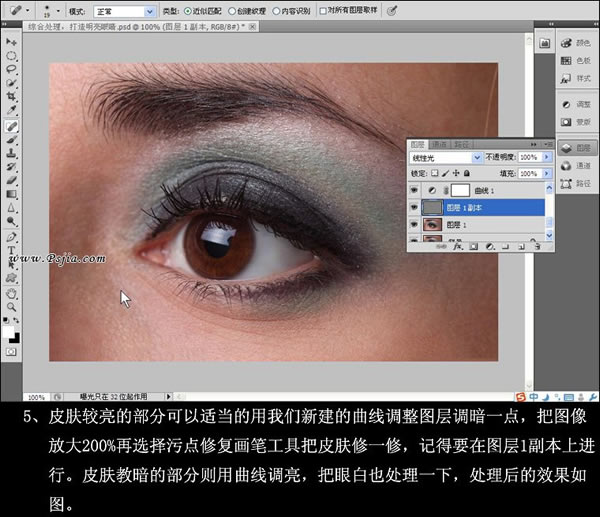Select the Lasso tool
Screen dimensions: 600x517
[12, 70]
